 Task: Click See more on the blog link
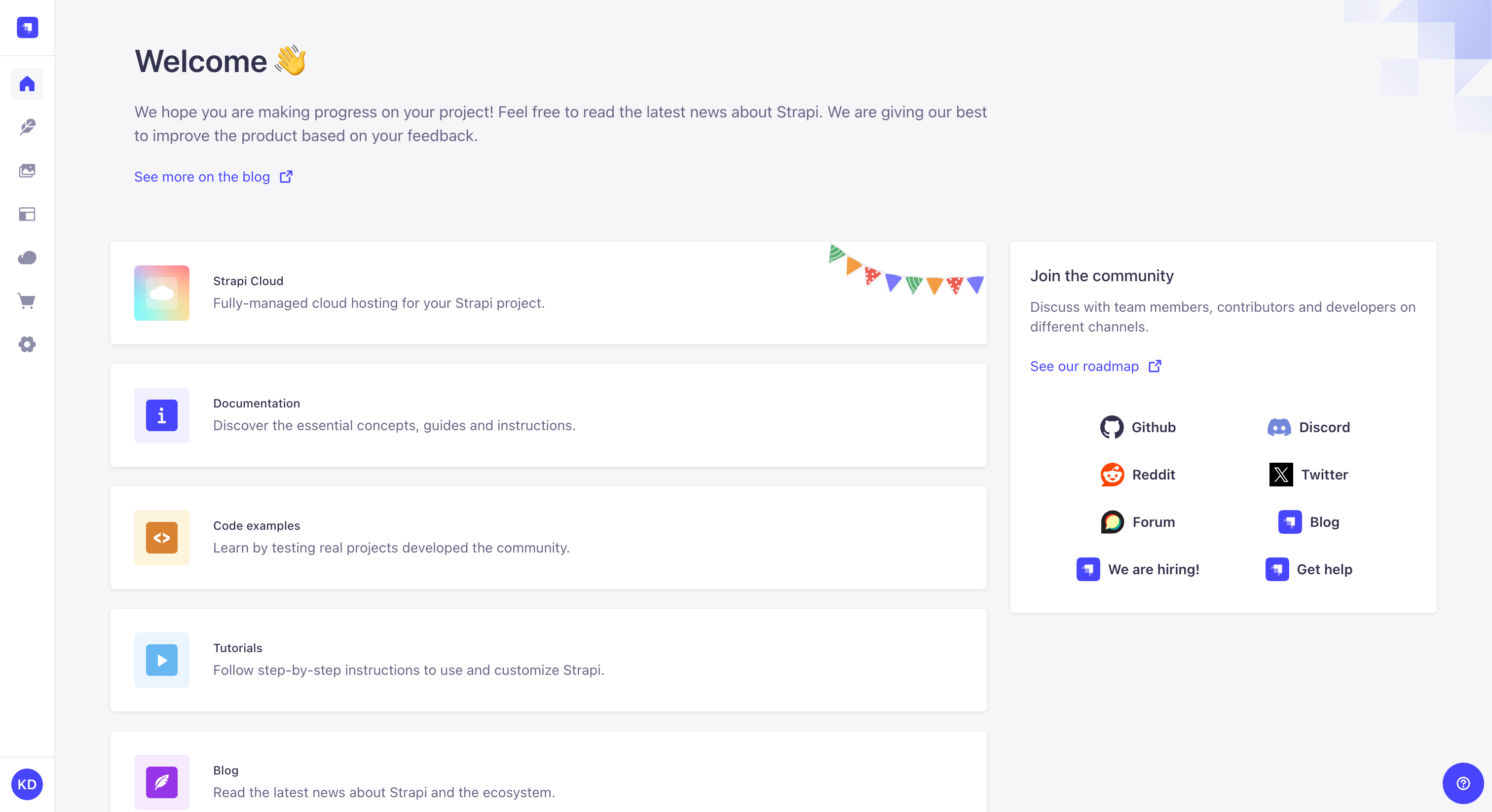tap(214, 176)
